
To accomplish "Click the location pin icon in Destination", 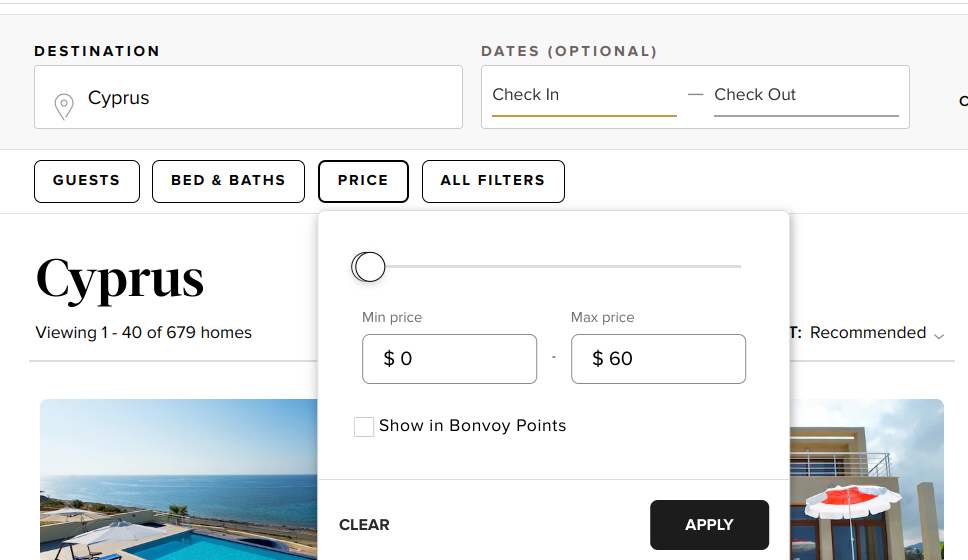I will click(64, 105).
